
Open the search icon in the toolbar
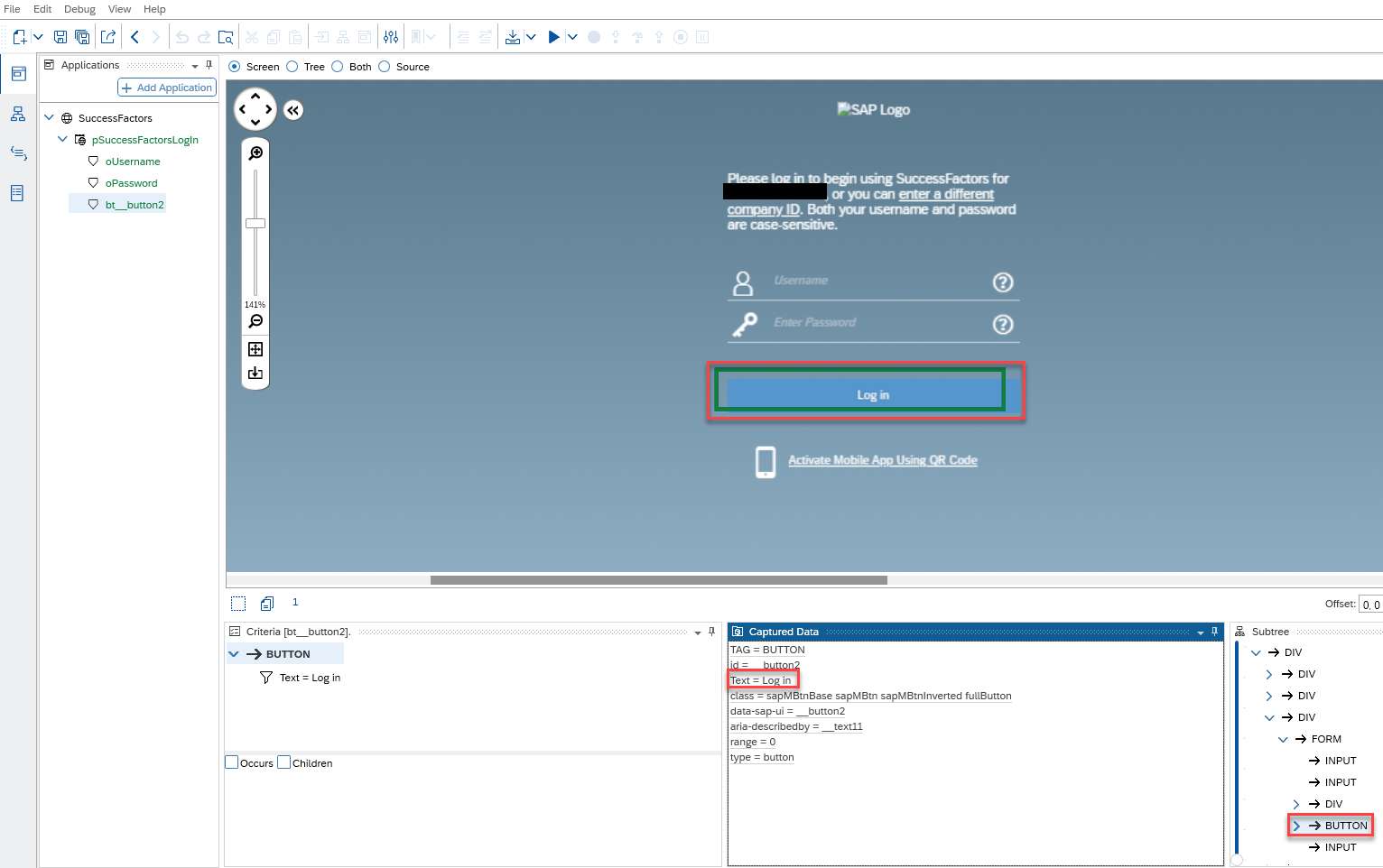pyautogui.click(x=227, y=36)
